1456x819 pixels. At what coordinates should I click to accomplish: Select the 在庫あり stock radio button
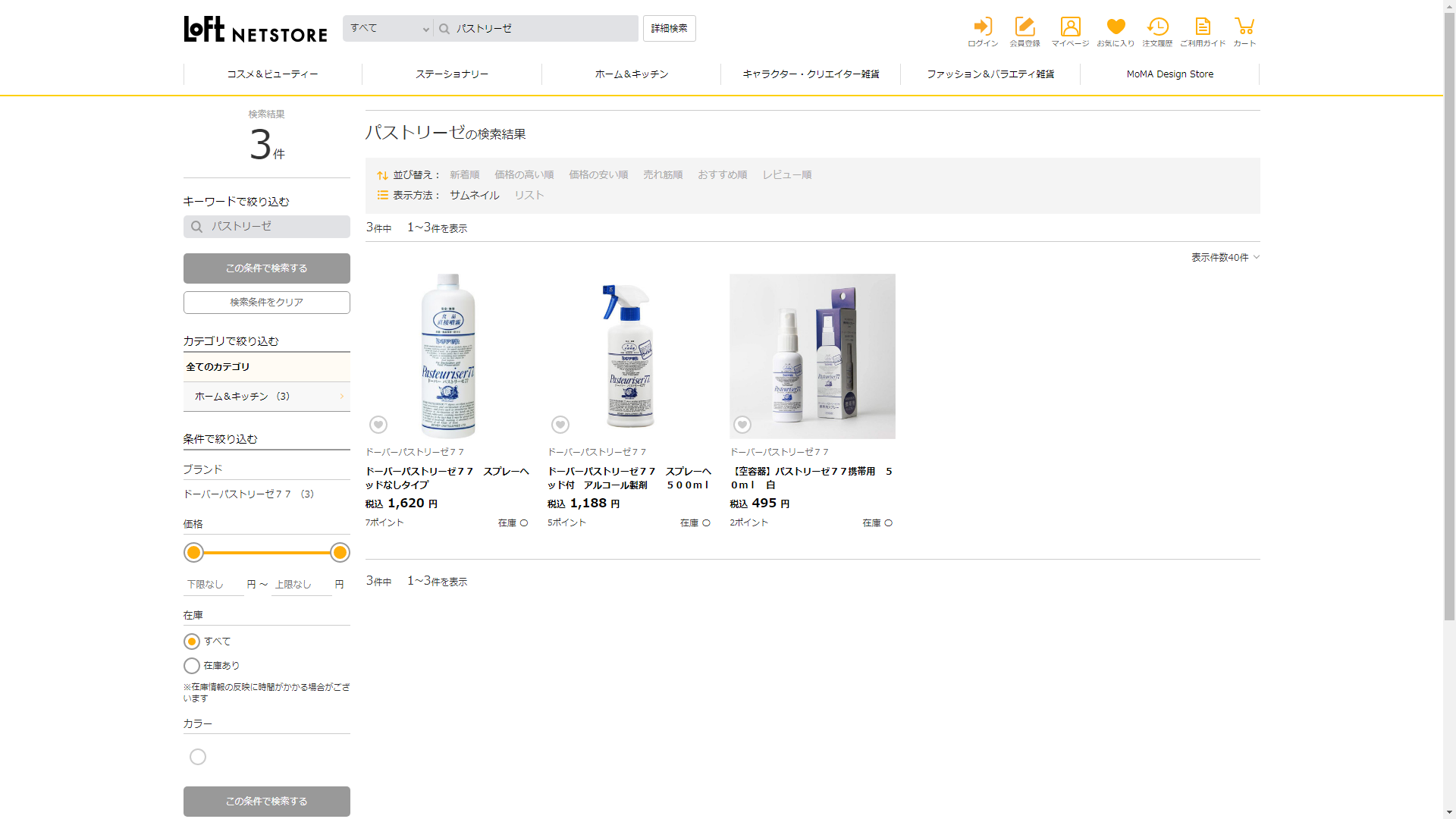192,666
